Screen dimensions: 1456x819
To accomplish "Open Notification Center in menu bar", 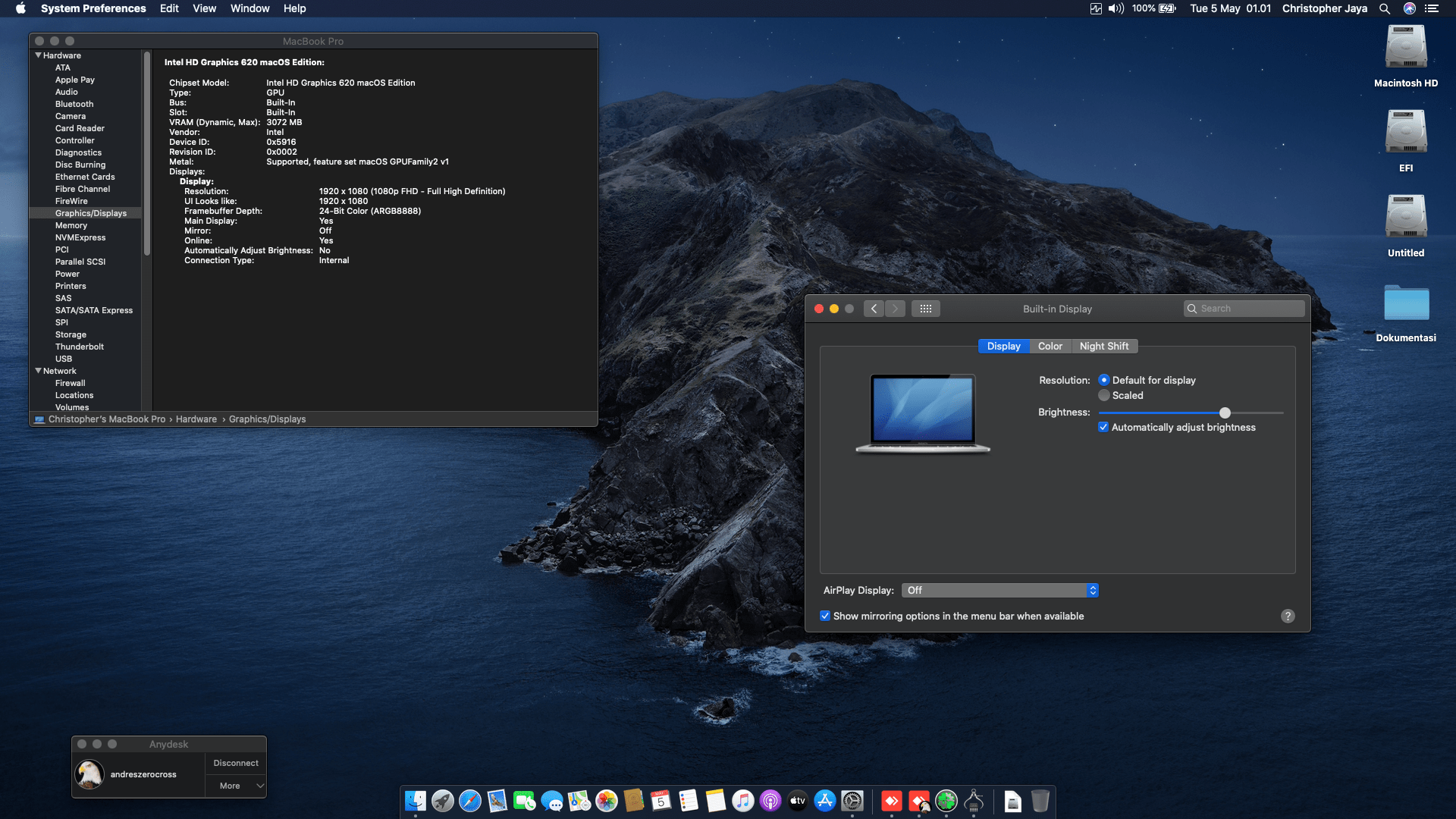I will [x=1432, y=8].
